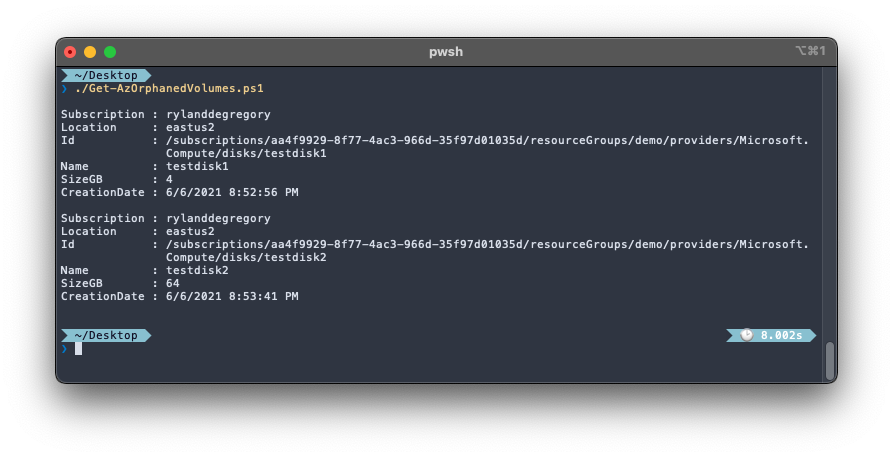This screenshot has height=457, width=893.
Task: Click the yellow minimize window button
Action: (x=90, y=52)
